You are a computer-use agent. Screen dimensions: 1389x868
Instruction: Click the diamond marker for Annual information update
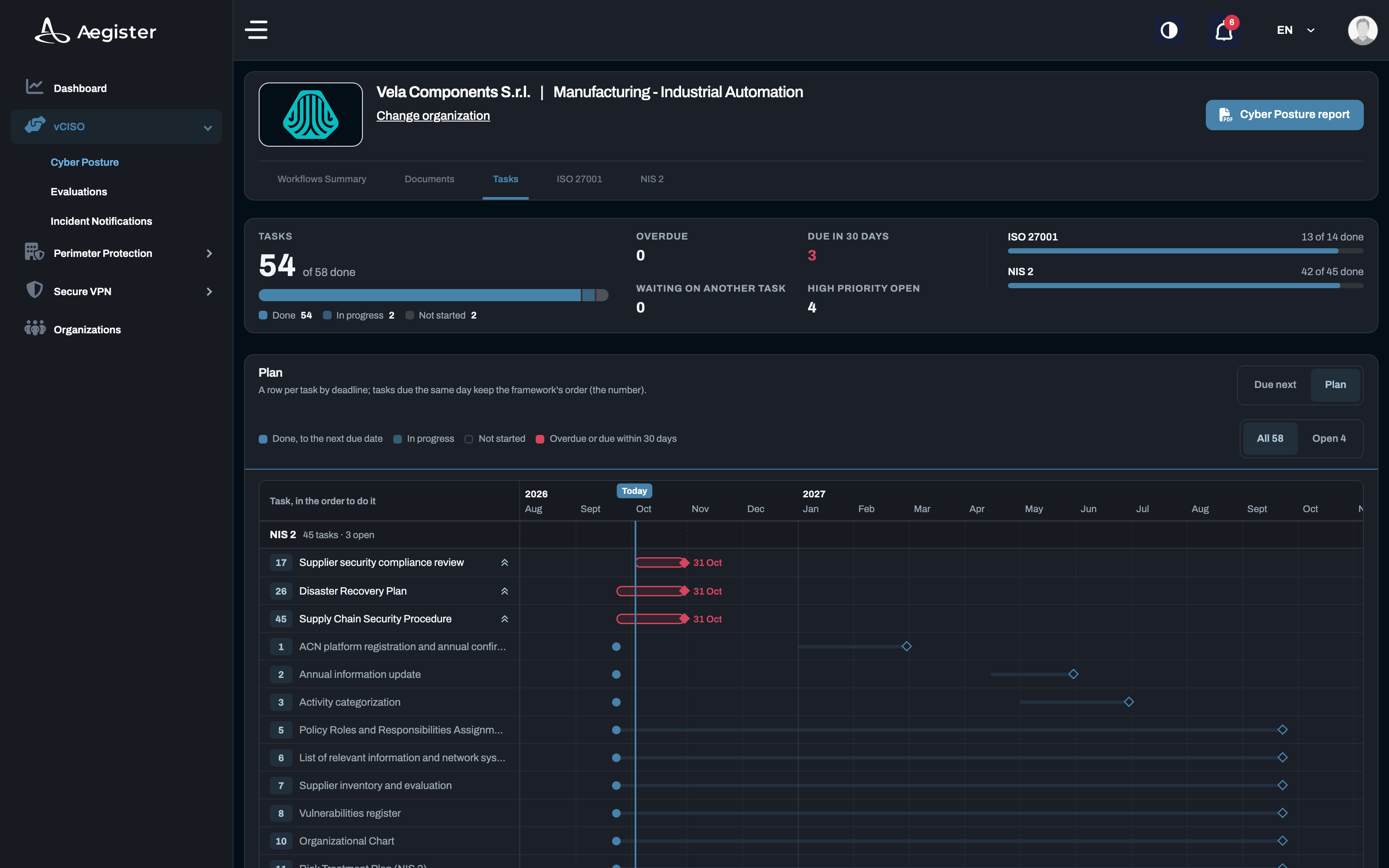1073,674
